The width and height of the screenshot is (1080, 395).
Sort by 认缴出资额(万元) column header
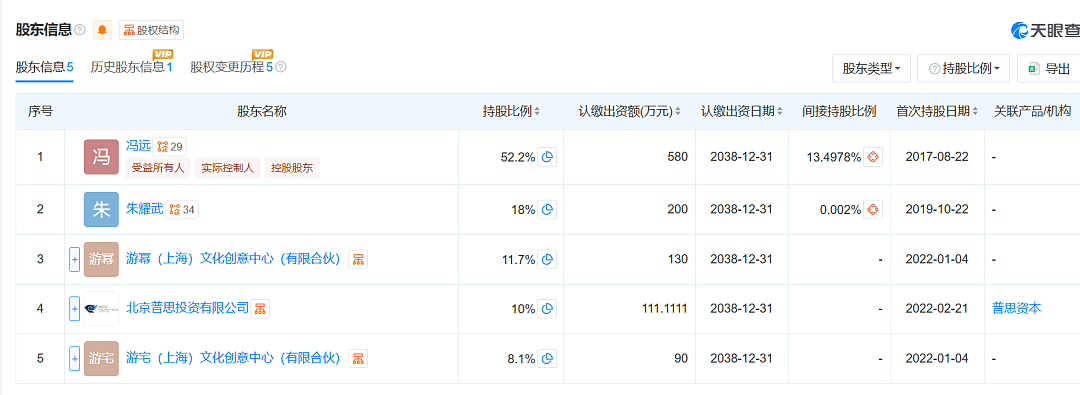630,112
